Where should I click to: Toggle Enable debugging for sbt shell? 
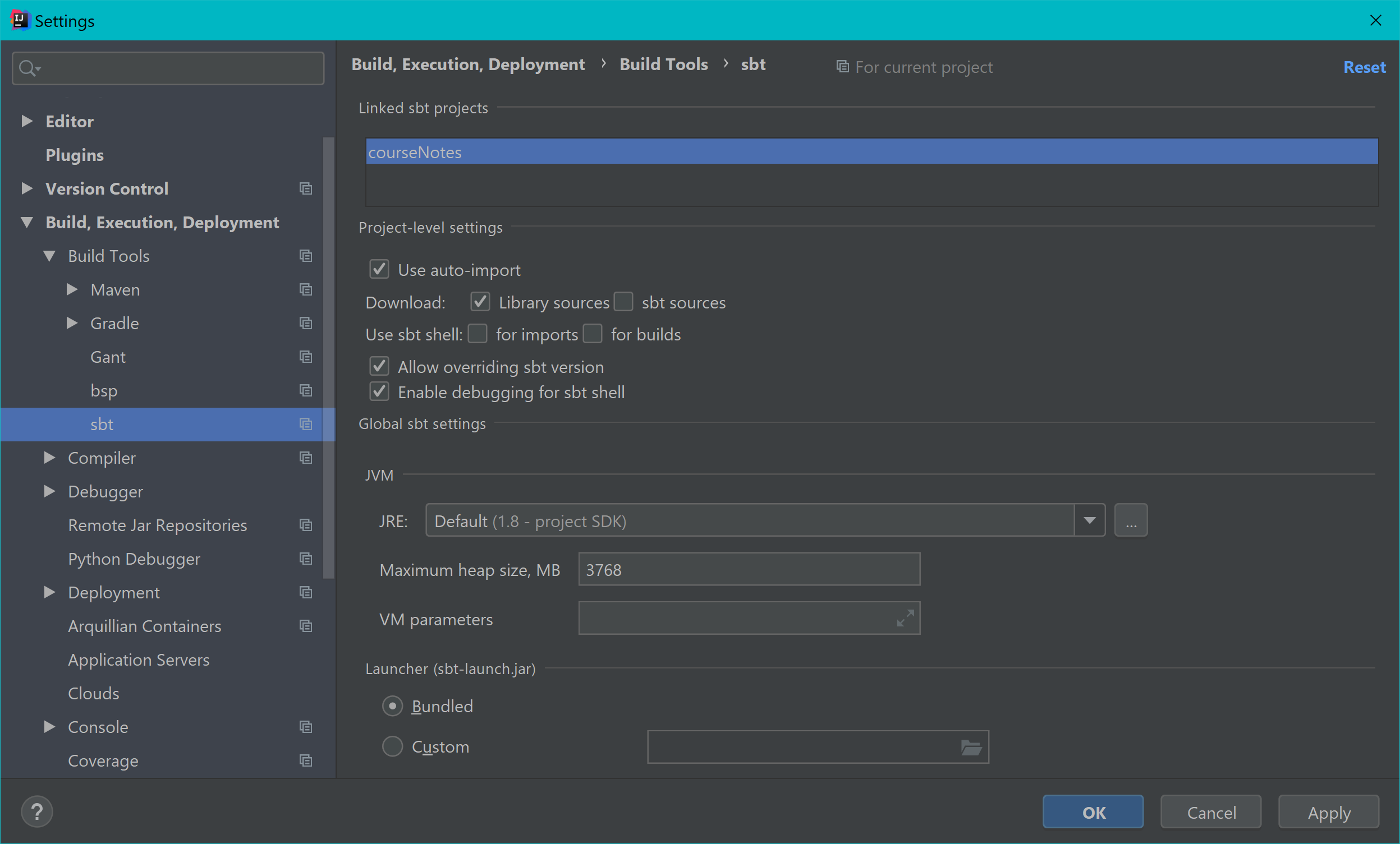[x=379, y=392]
